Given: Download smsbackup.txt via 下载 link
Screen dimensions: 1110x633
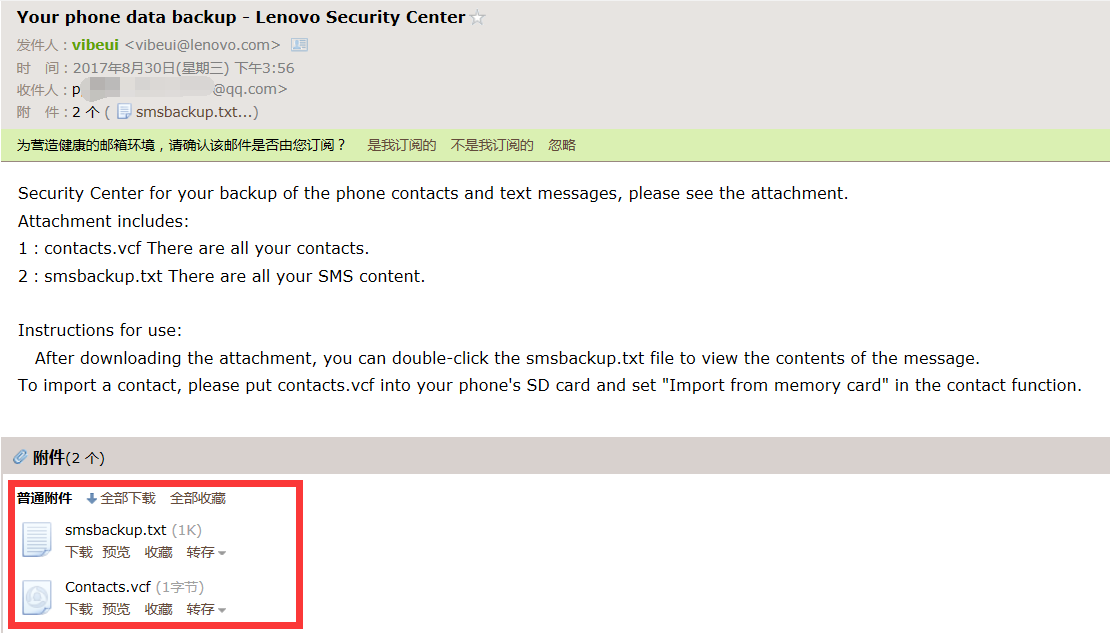Looking at the screenshot, I should (79, 552).
